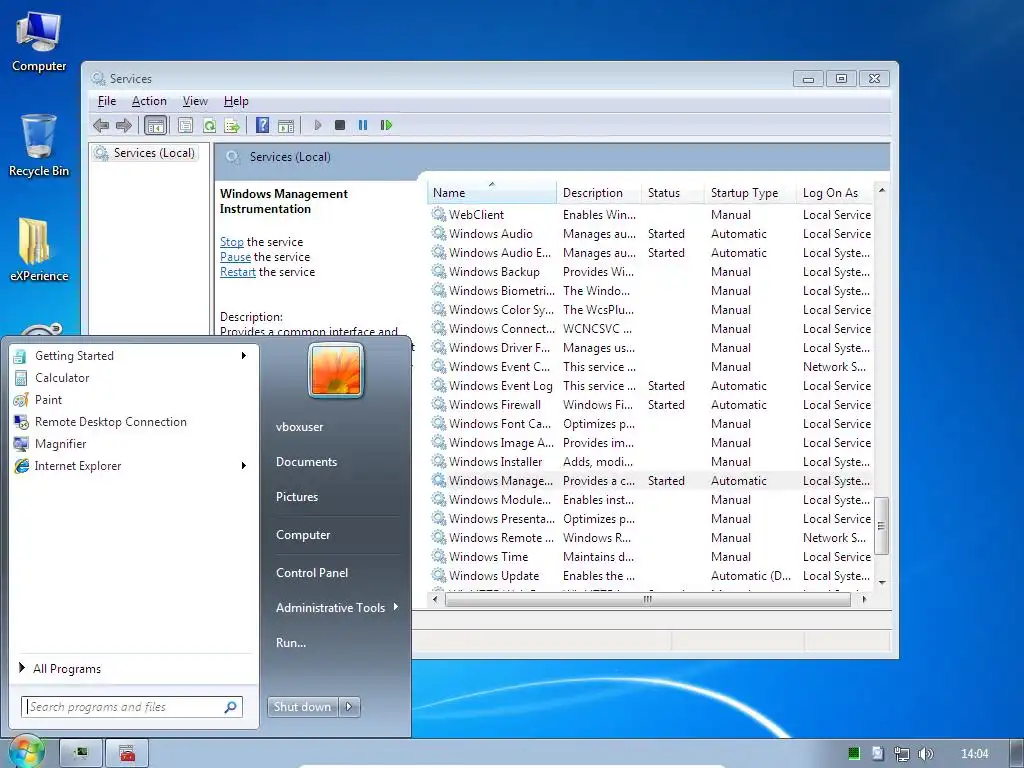The width and height of the screenshot is (1024, 768).
Task: Click the Stop the service link
Action: (x=231, y=242)
